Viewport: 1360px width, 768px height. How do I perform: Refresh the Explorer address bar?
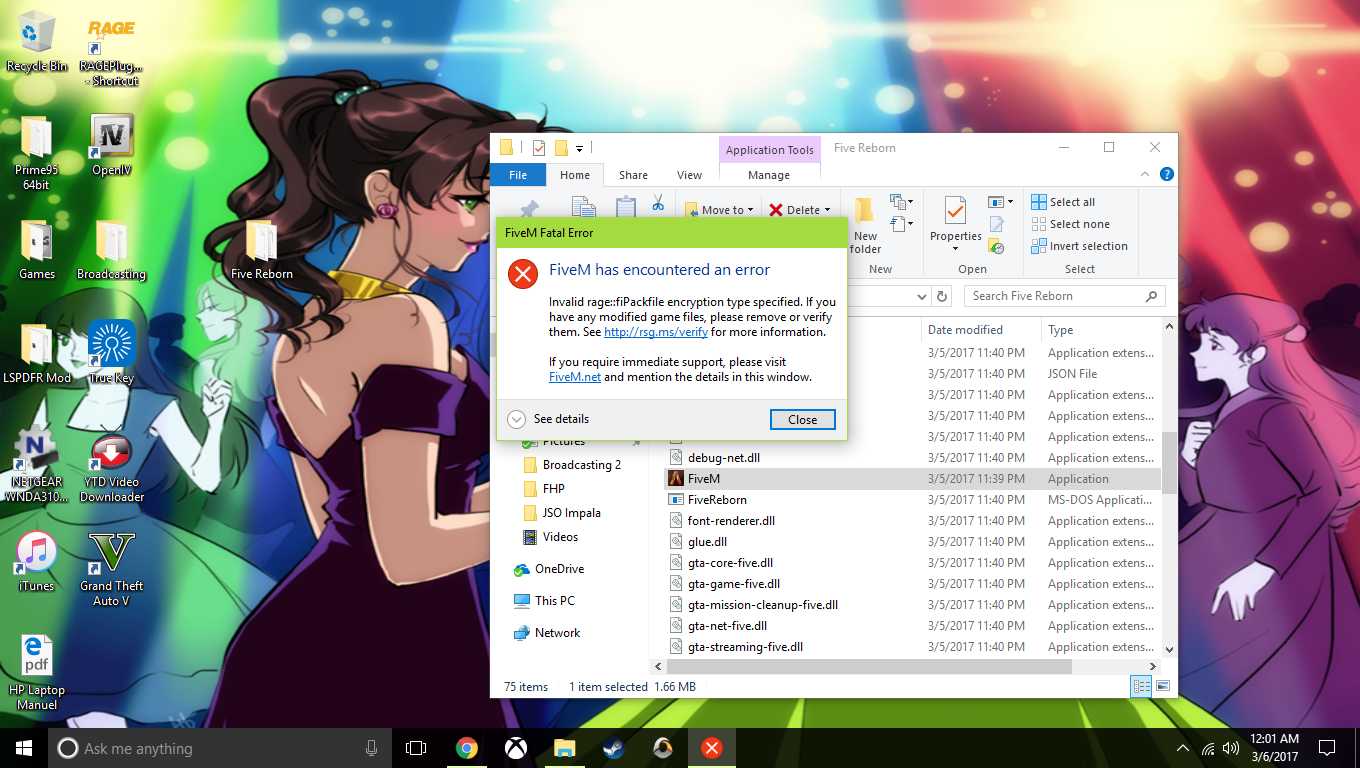[942, 296]
